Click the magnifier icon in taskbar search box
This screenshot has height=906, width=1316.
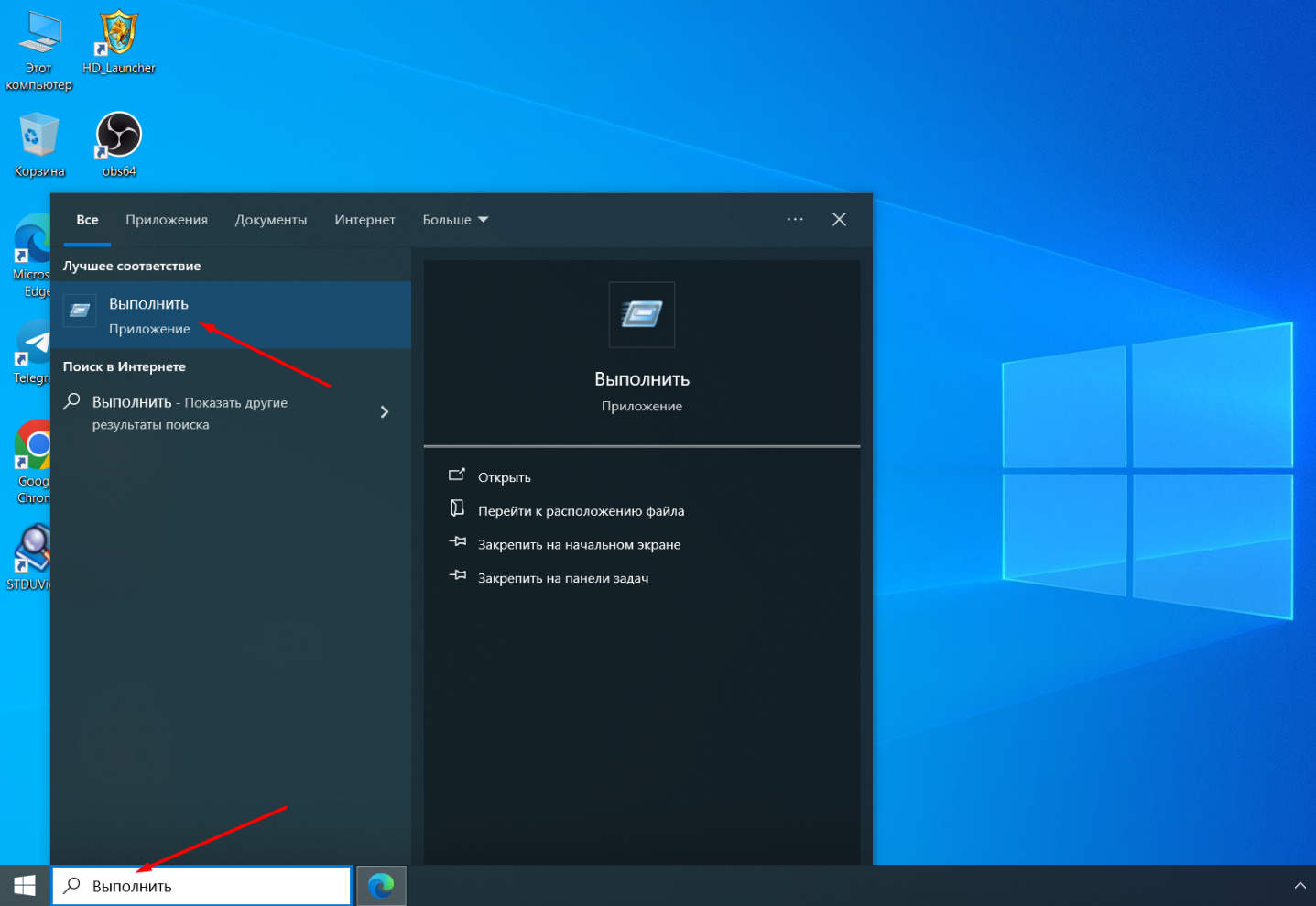pos(71,886)
